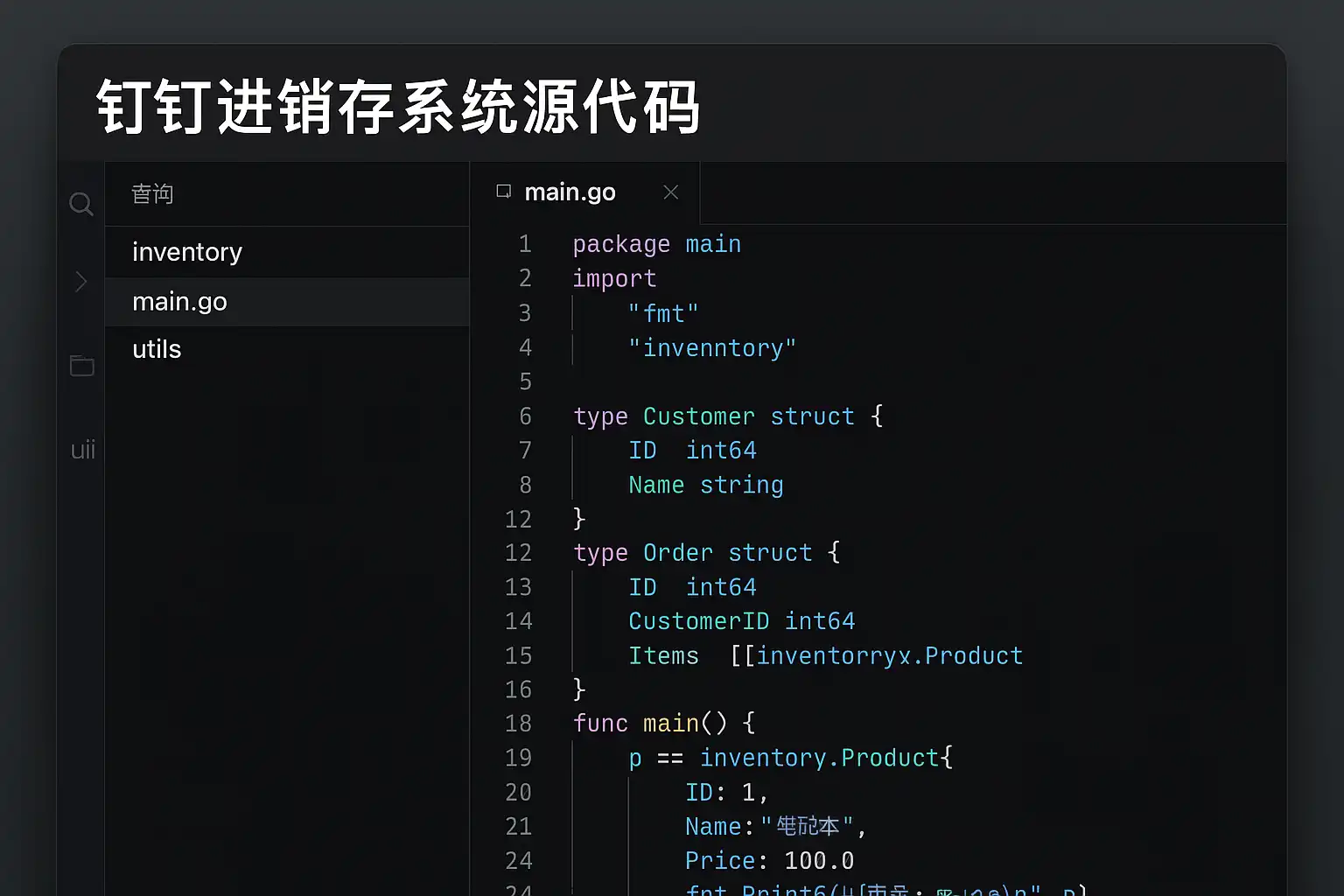Open the inventory entry in the file list
The image size is (1344, 896).
pyautogui.click(x=287, y=252)
